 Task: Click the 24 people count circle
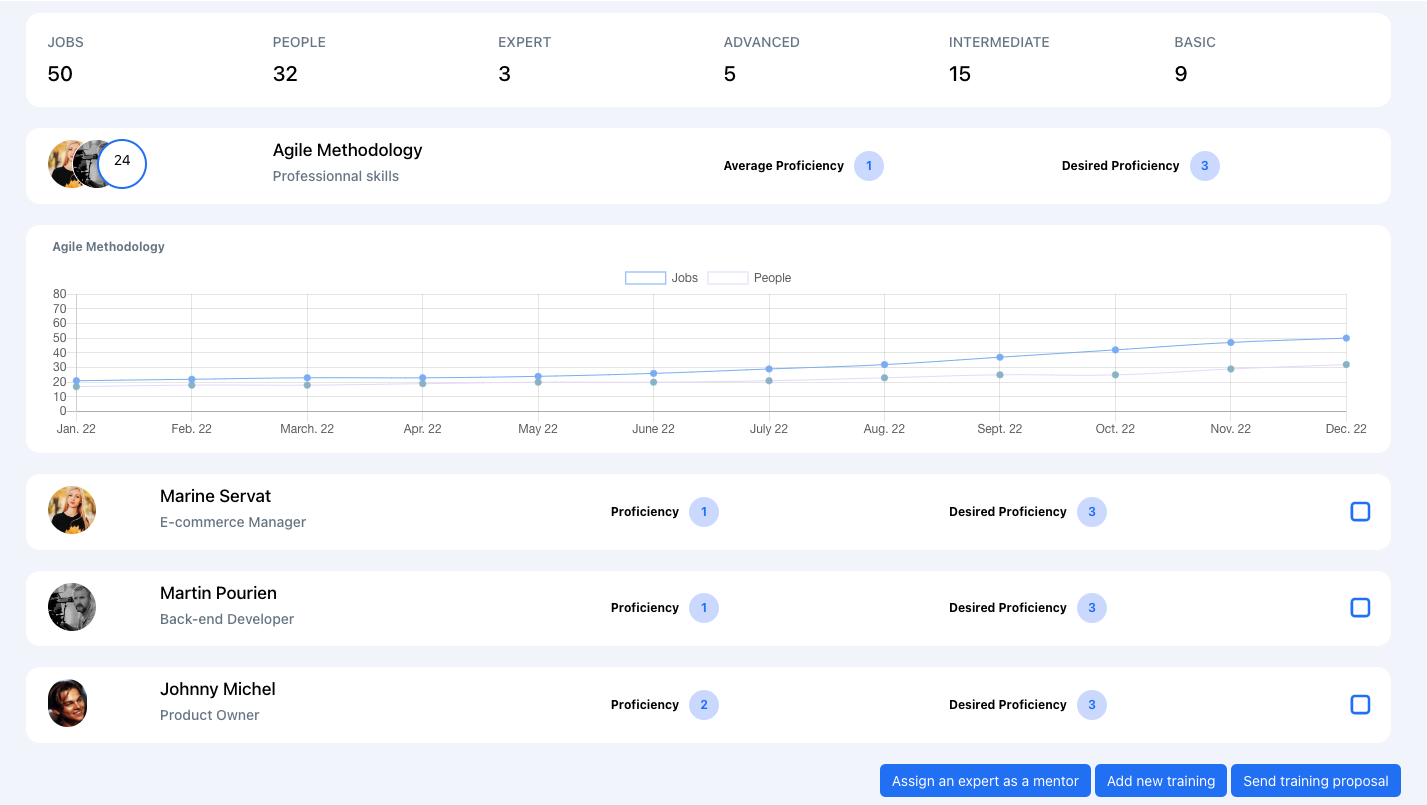click(x=122, y=164)
